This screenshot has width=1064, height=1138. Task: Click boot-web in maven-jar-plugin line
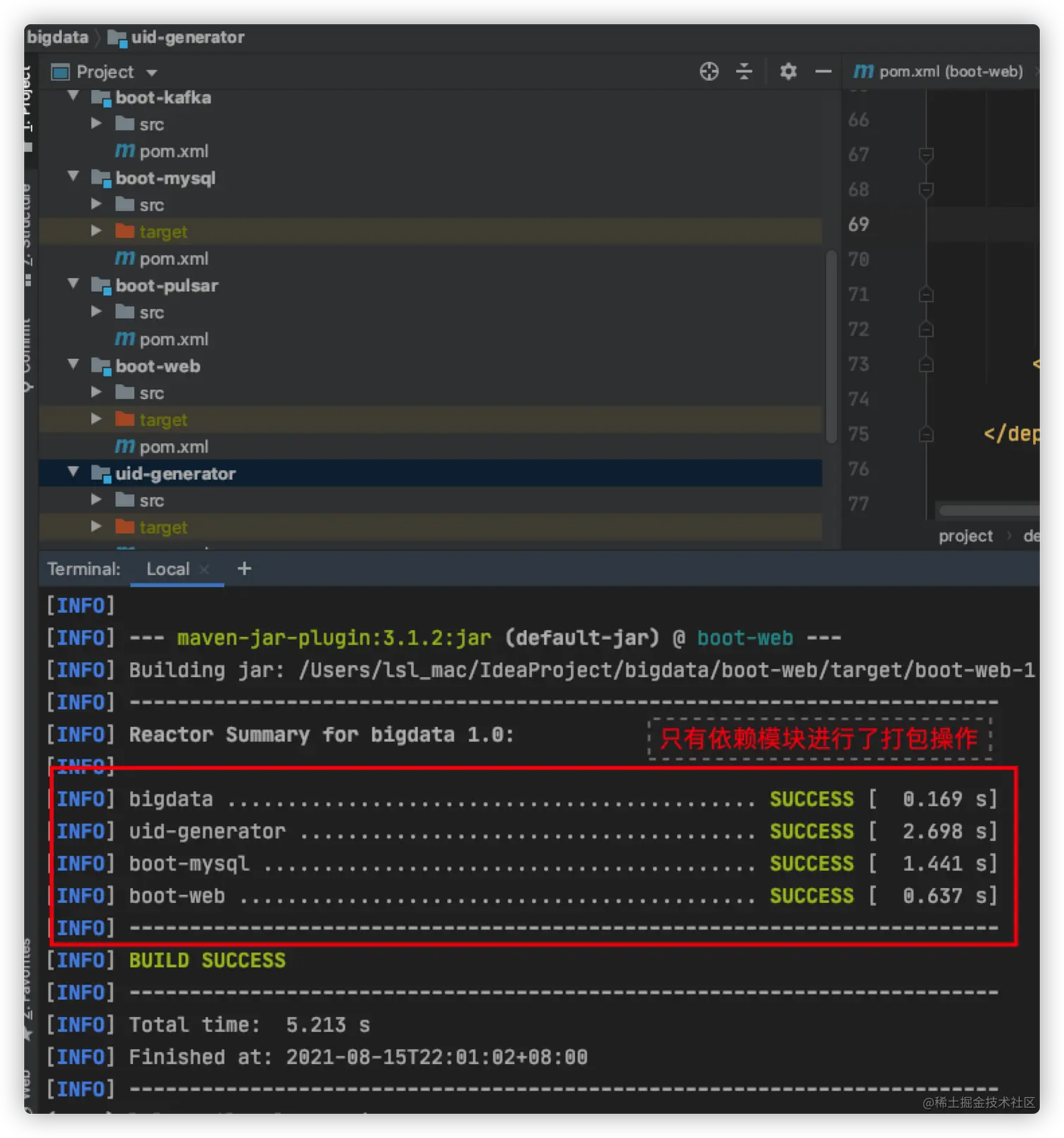click(745, 638)
